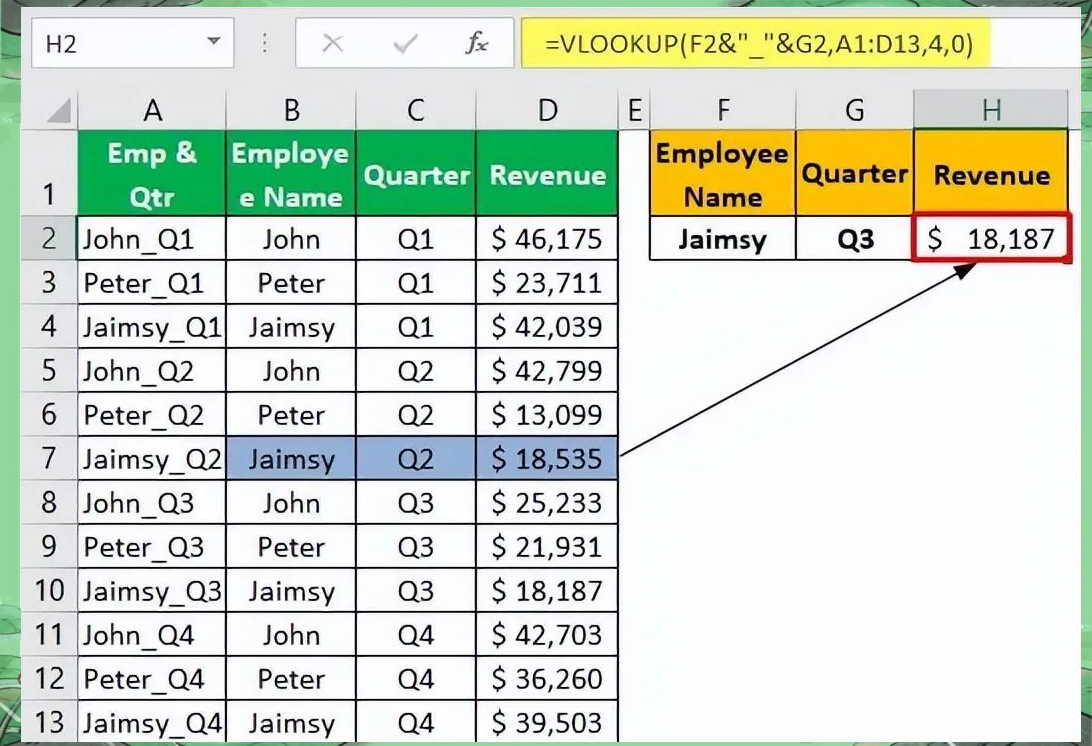The width and height of the screenshot is (1092, 746).
Task: Select the cell containing Peter_Q3
Action: pos(151,547)
